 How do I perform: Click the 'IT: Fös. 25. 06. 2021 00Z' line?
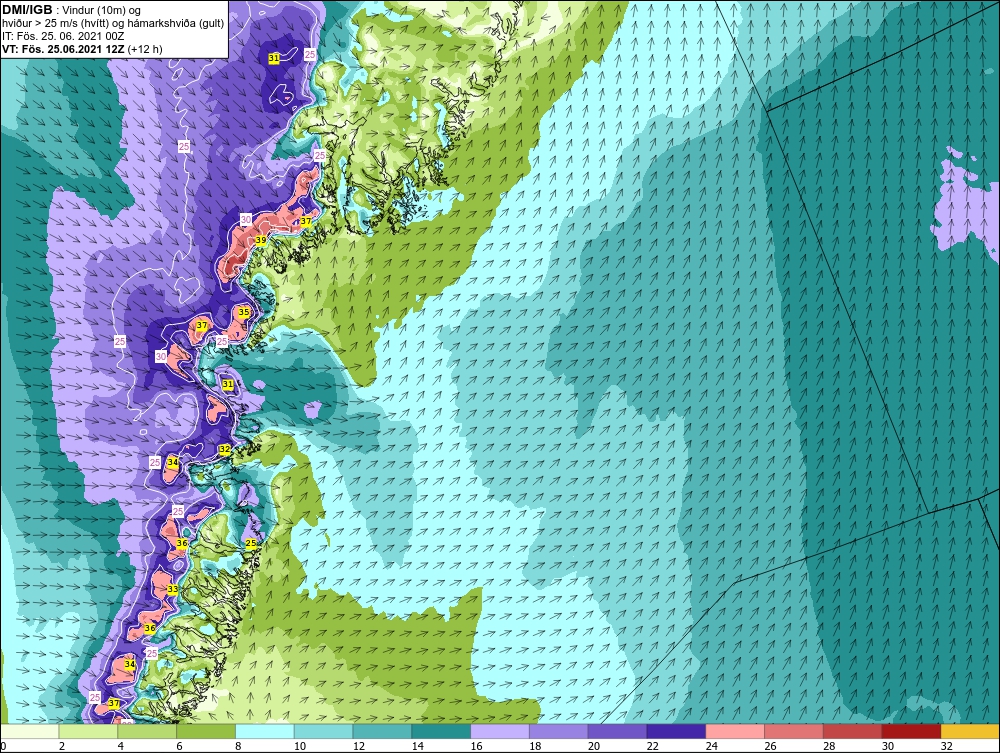(63, 36)
